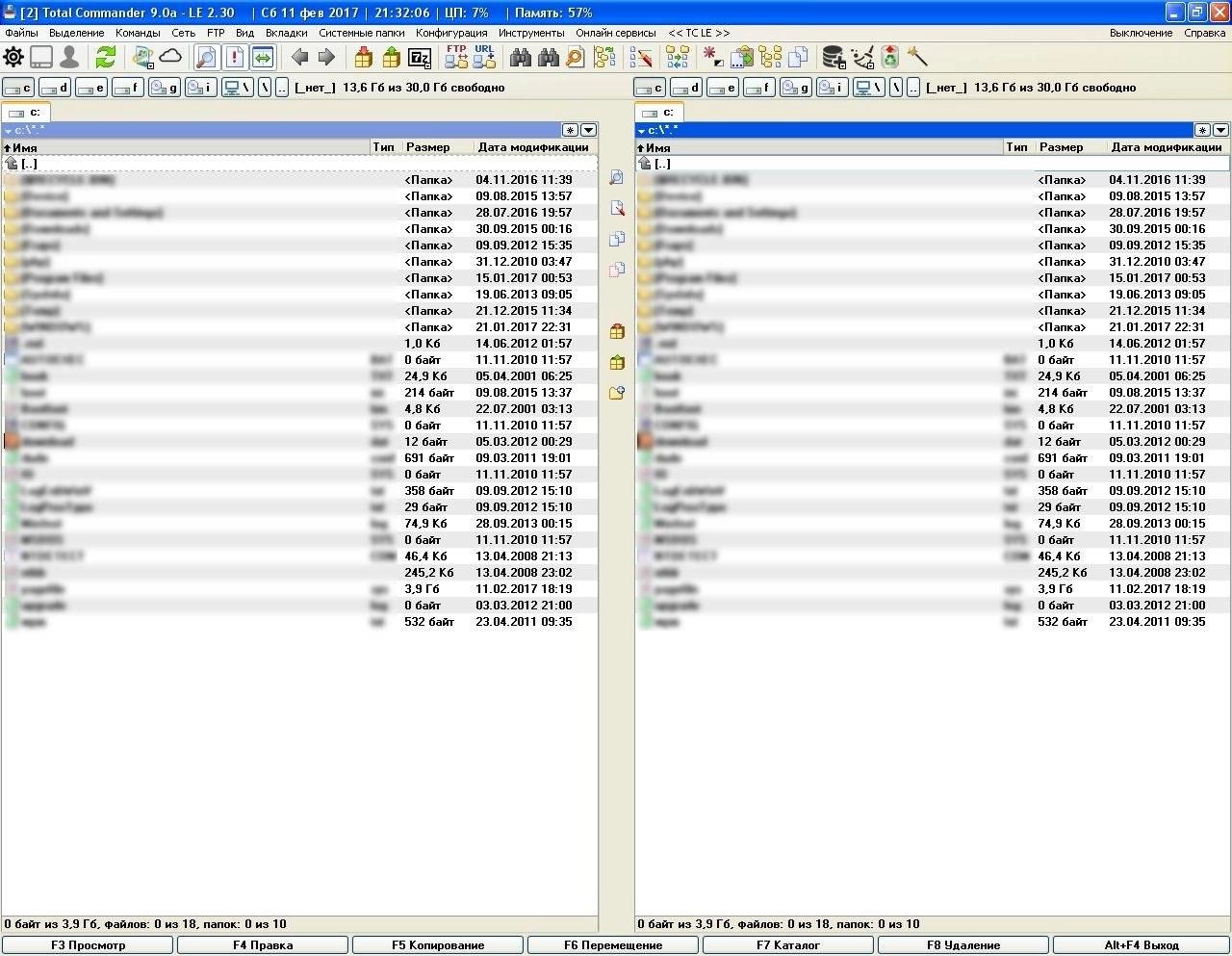The width and height of the screenshot is (1232, 956).
Task: Go forward with right arrow icon
Action: click(x=326, y=57)
